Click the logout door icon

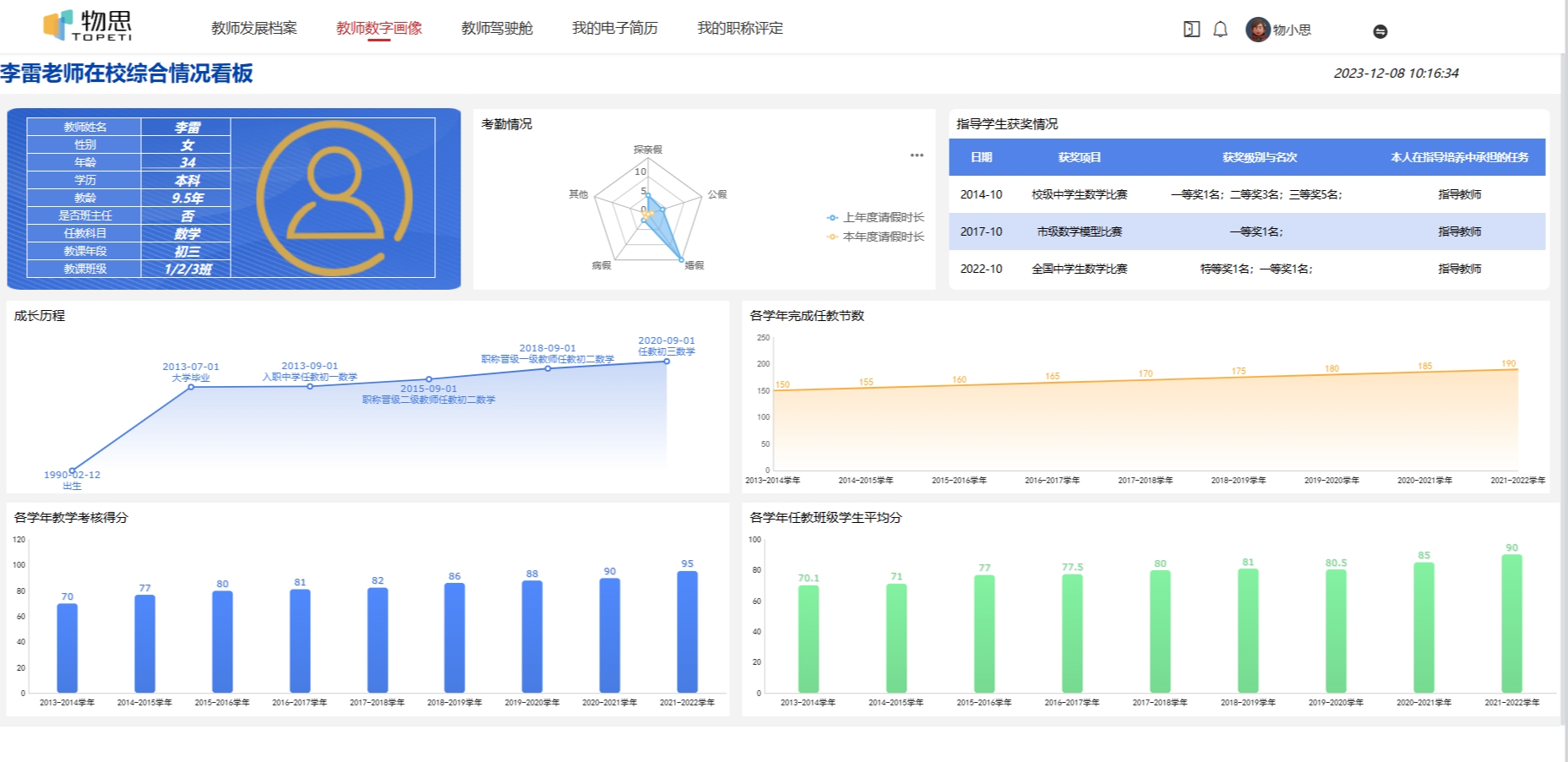point(1190,29)
